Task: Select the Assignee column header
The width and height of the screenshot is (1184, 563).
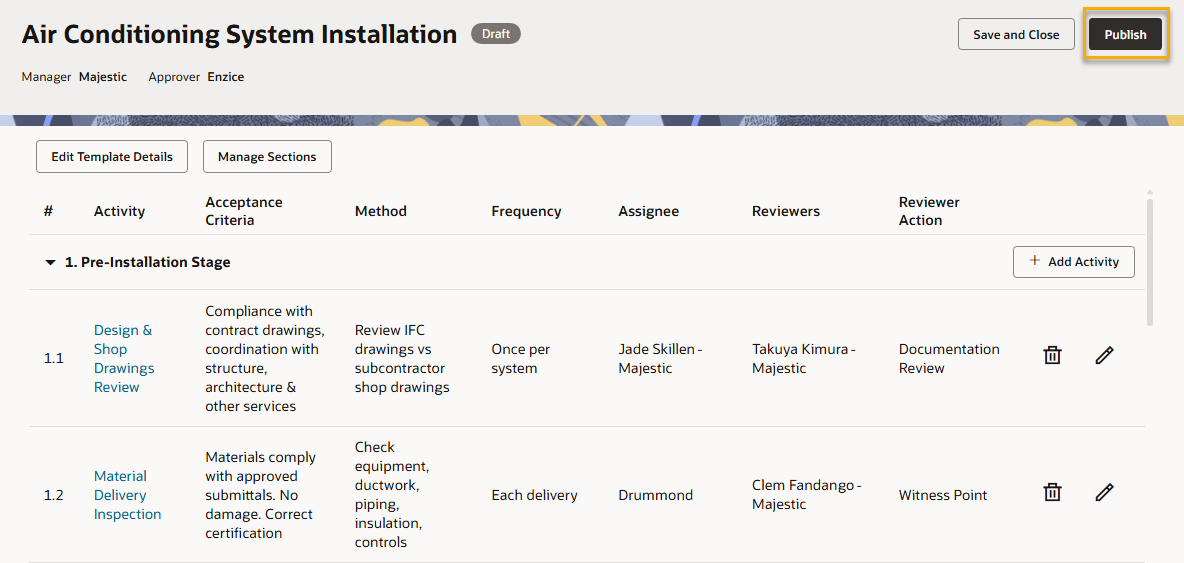Action: (648, 211)
